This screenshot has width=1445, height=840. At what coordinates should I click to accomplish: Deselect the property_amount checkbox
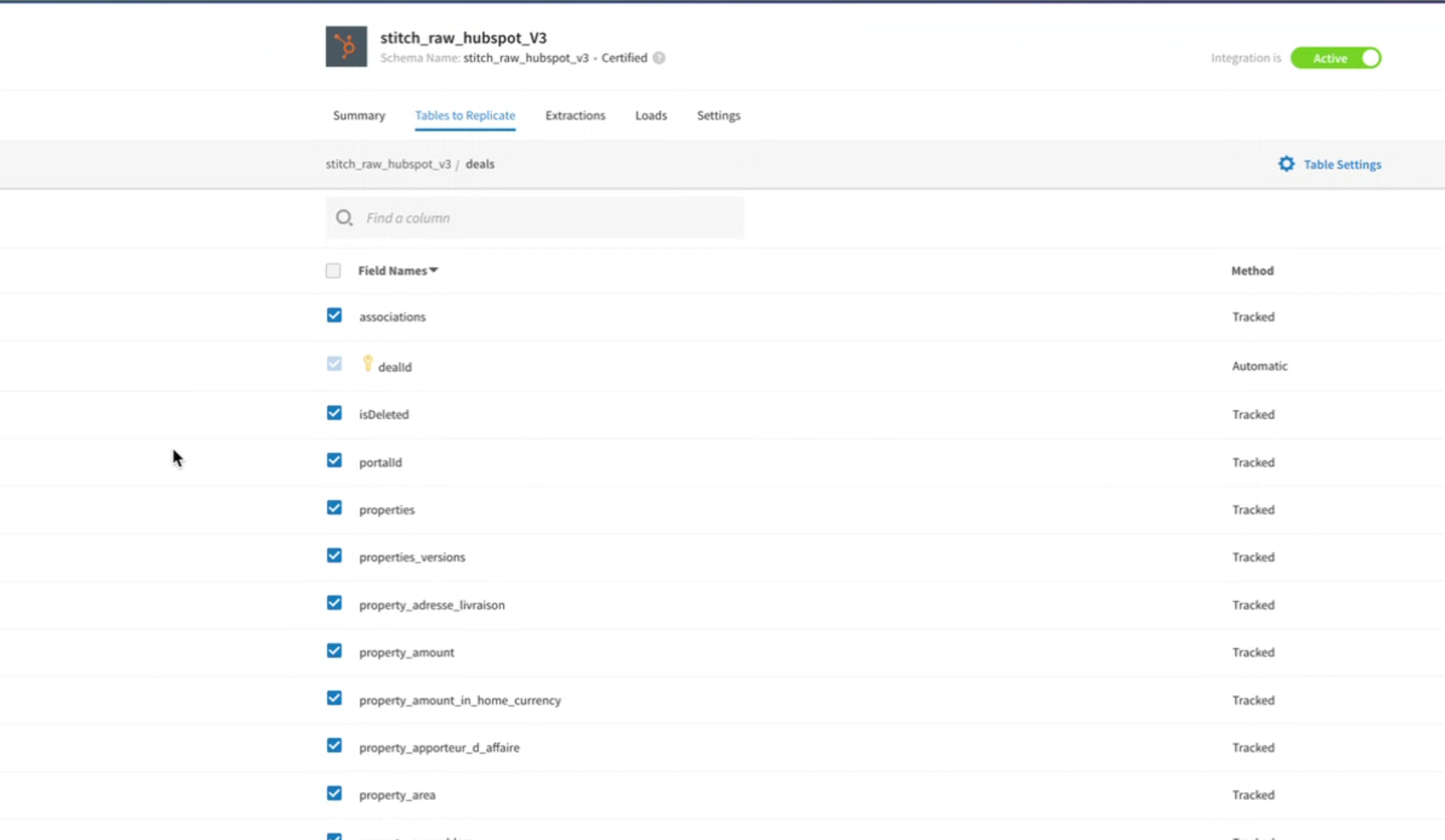tap(334, 651)
